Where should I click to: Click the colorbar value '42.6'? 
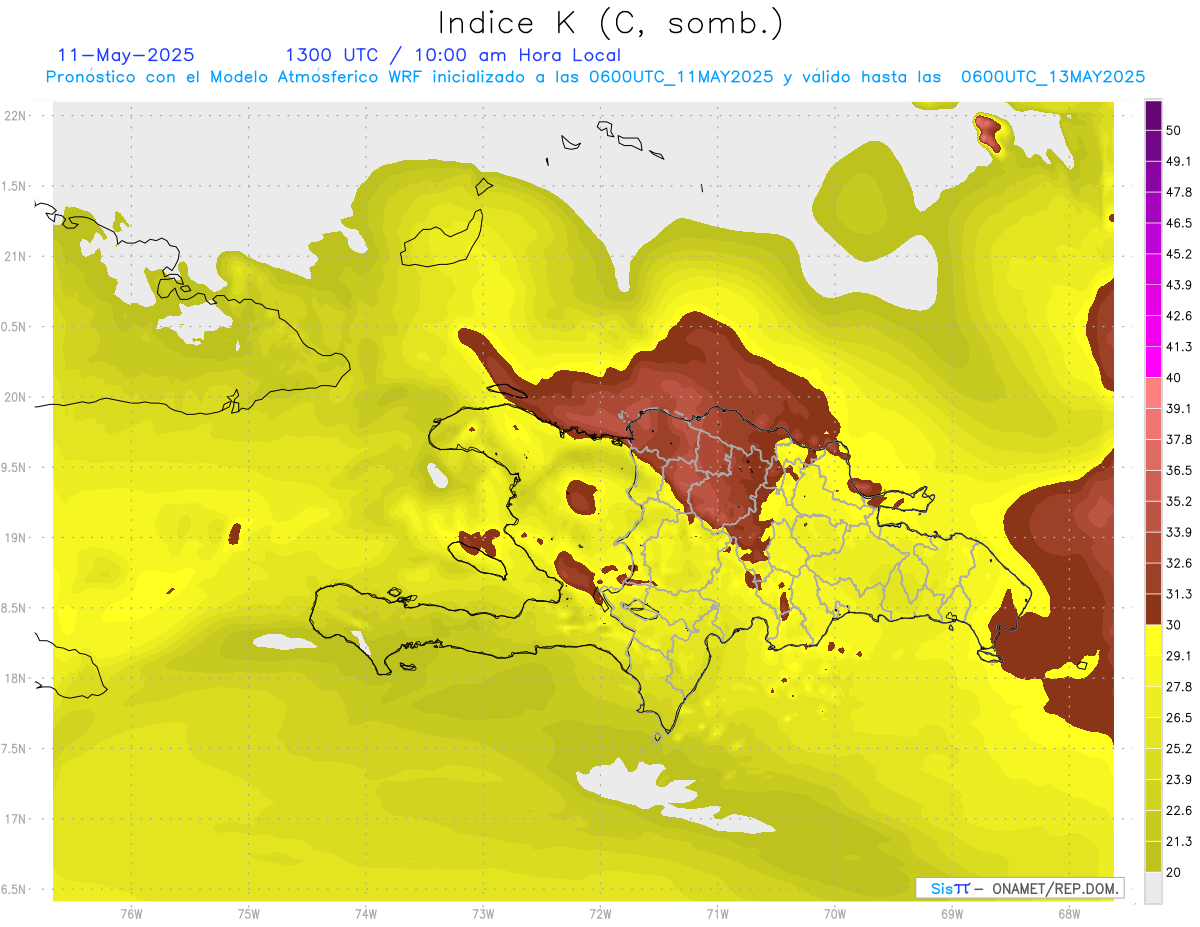pyautogui.click(x=1179, y=316)
